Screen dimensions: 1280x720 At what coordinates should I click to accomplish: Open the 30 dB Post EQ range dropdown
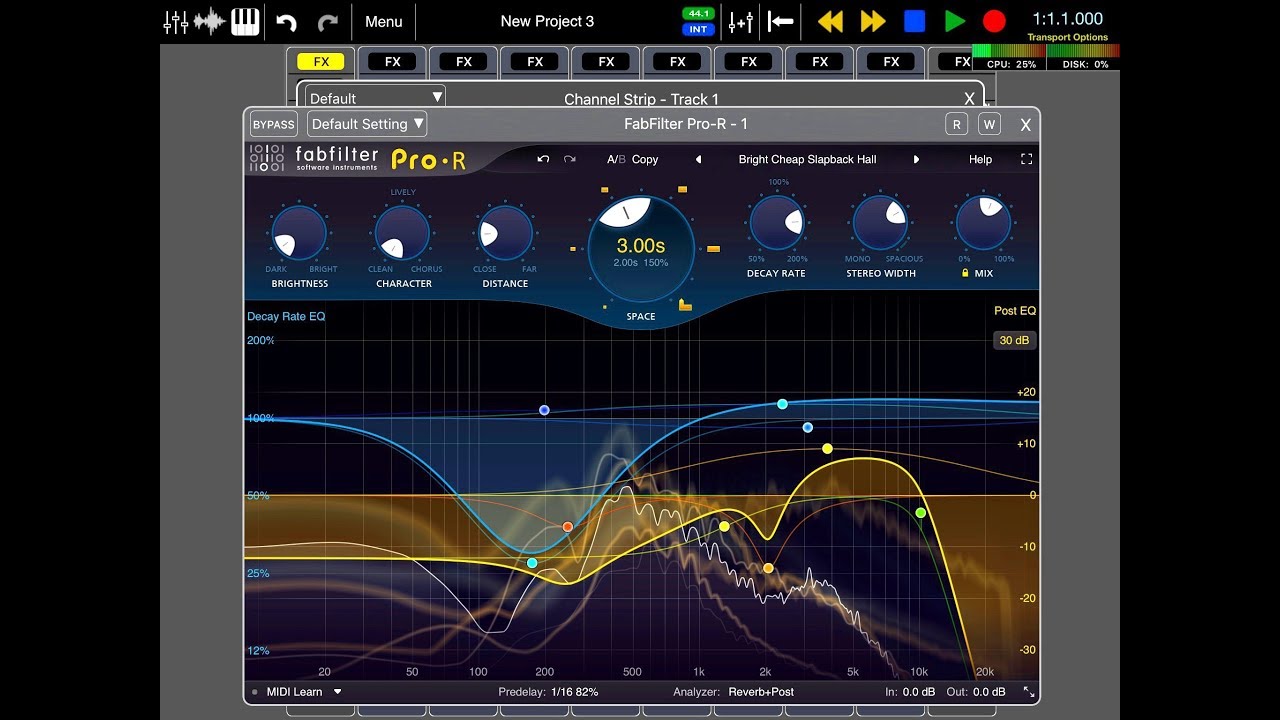point(1014,340)
